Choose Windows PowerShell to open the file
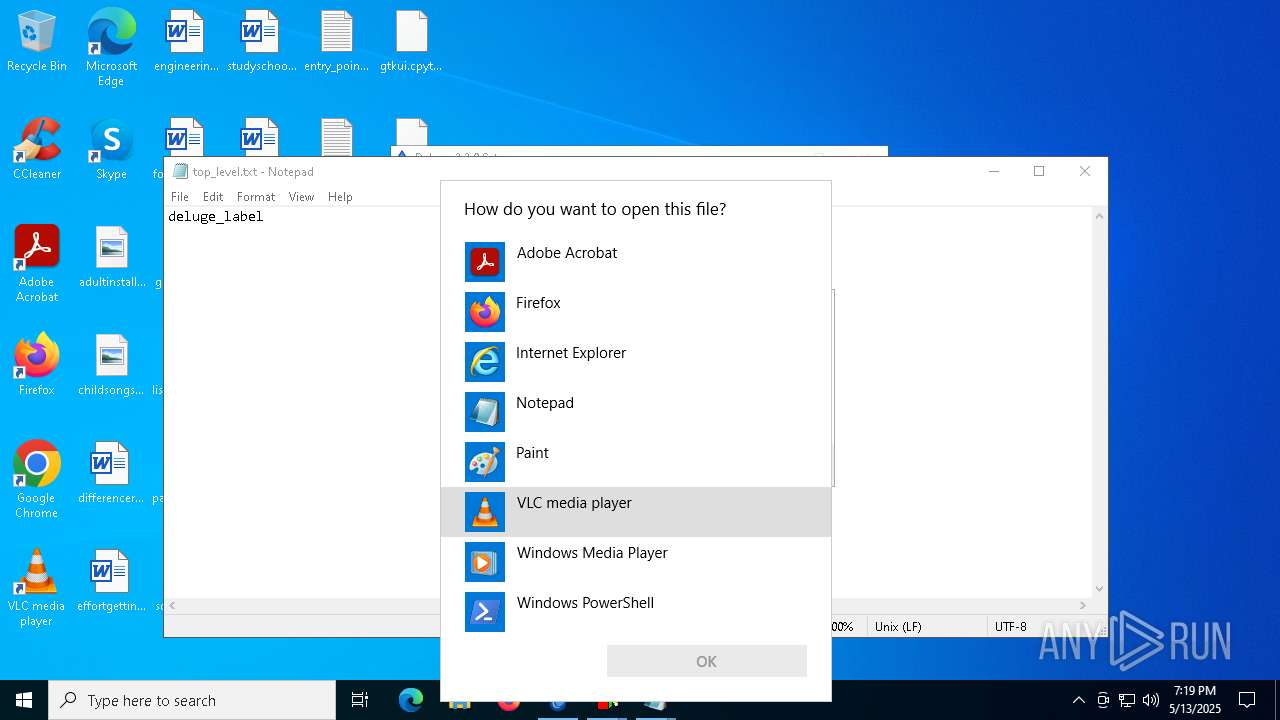This screenshot has width=1280, height=720. pos(636,612)
